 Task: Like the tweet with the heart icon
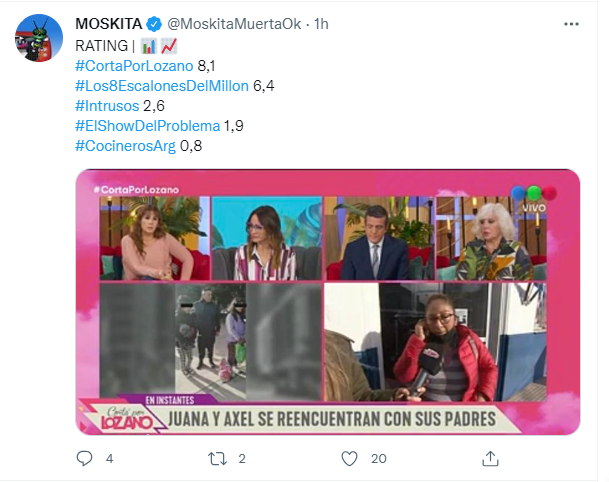[349, 459]
